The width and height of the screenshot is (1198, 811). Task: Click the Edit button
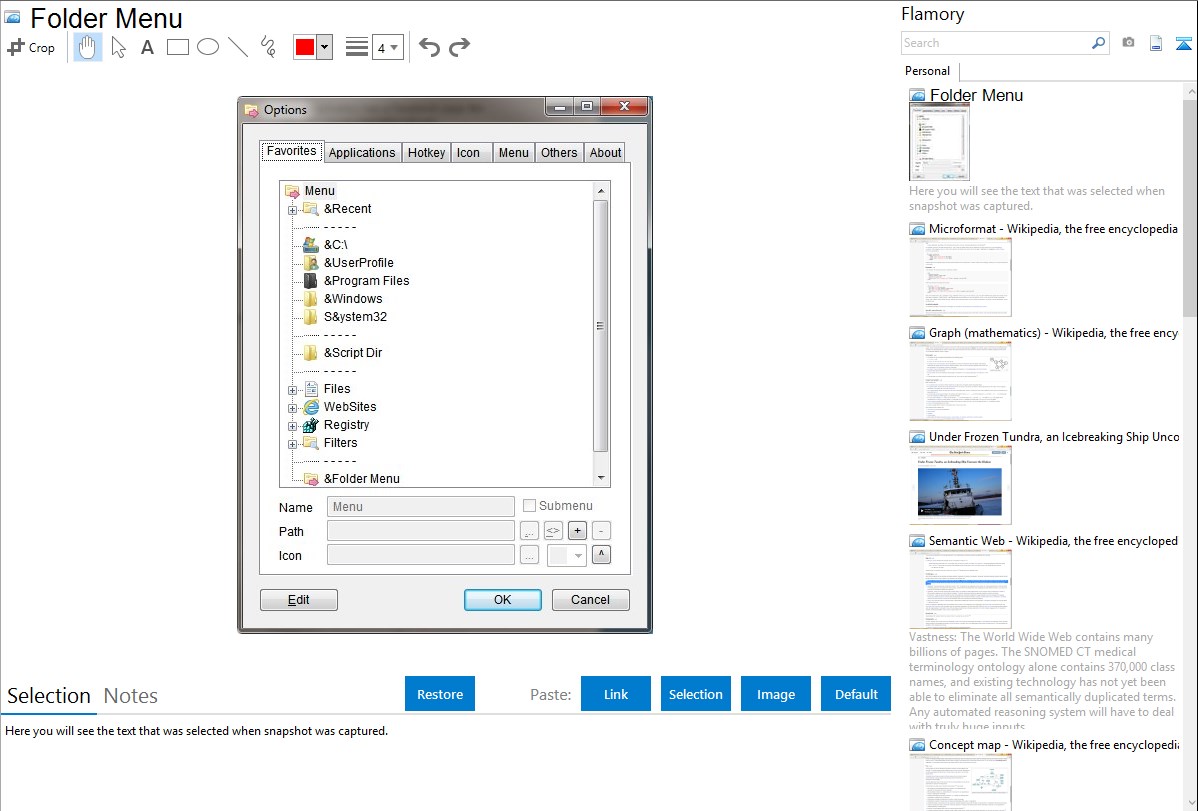[299, 599]
